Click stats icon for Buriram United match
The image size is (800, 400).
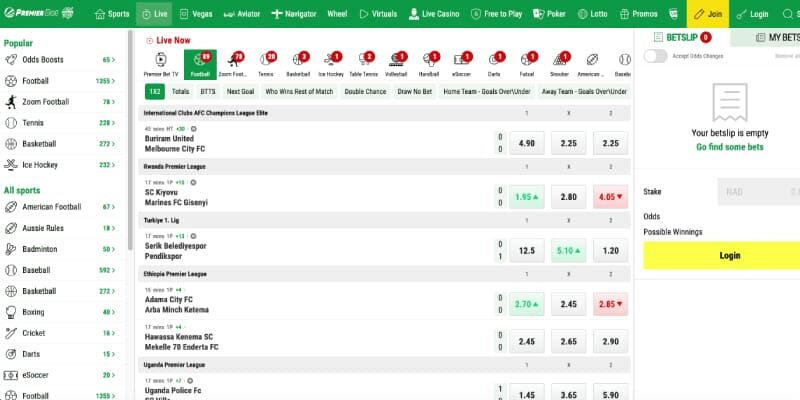pos(193,129)
